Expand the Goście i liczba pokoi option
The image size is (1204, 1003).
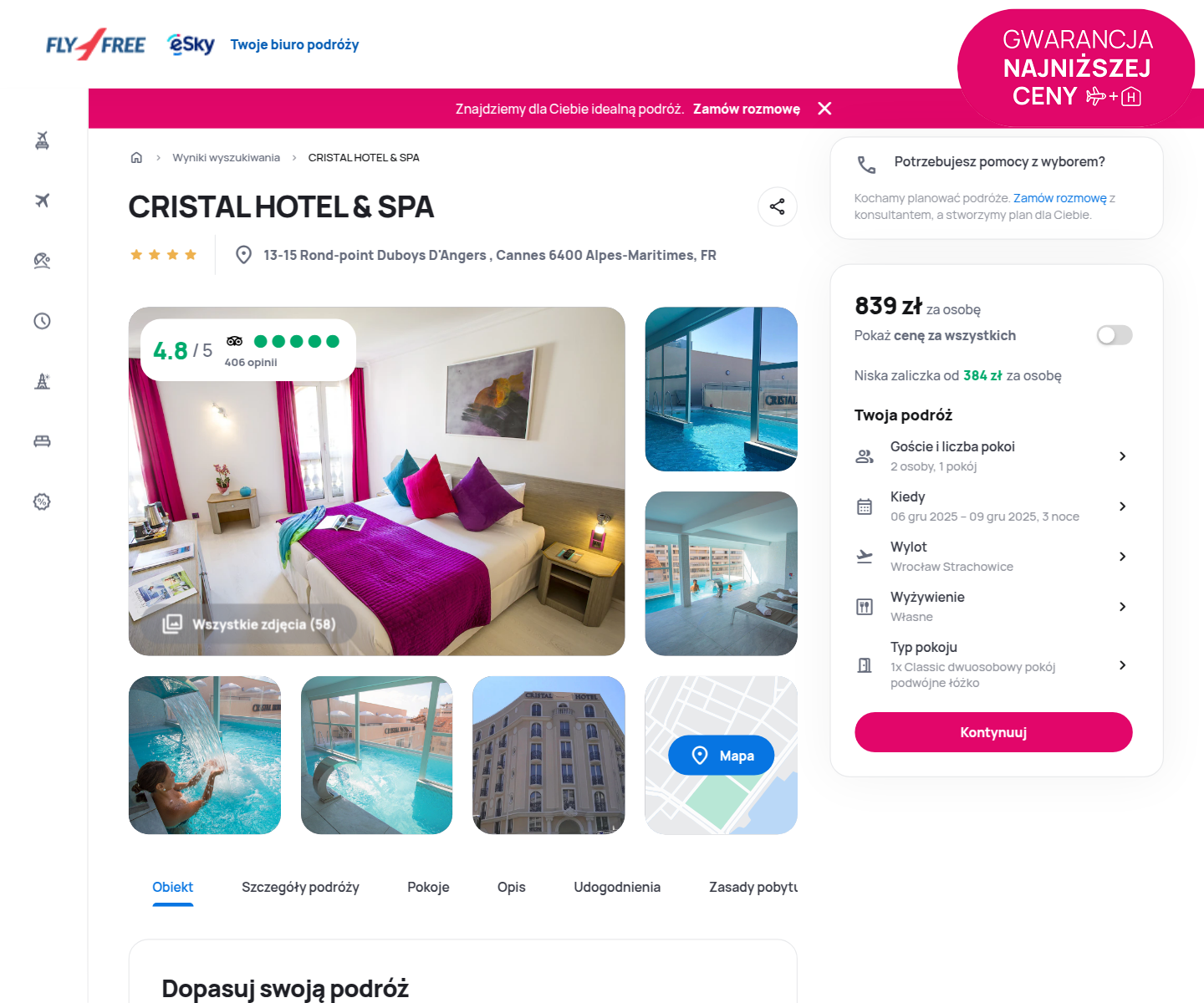[x=992, y=456]
